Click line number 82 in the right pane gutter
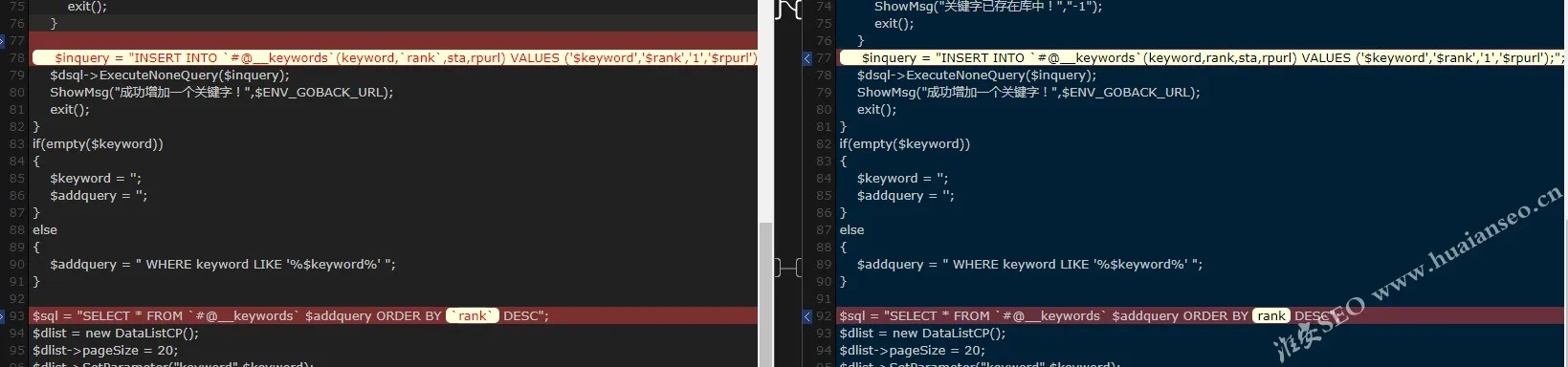1568x367 pixels. click(x=825, y=144)
